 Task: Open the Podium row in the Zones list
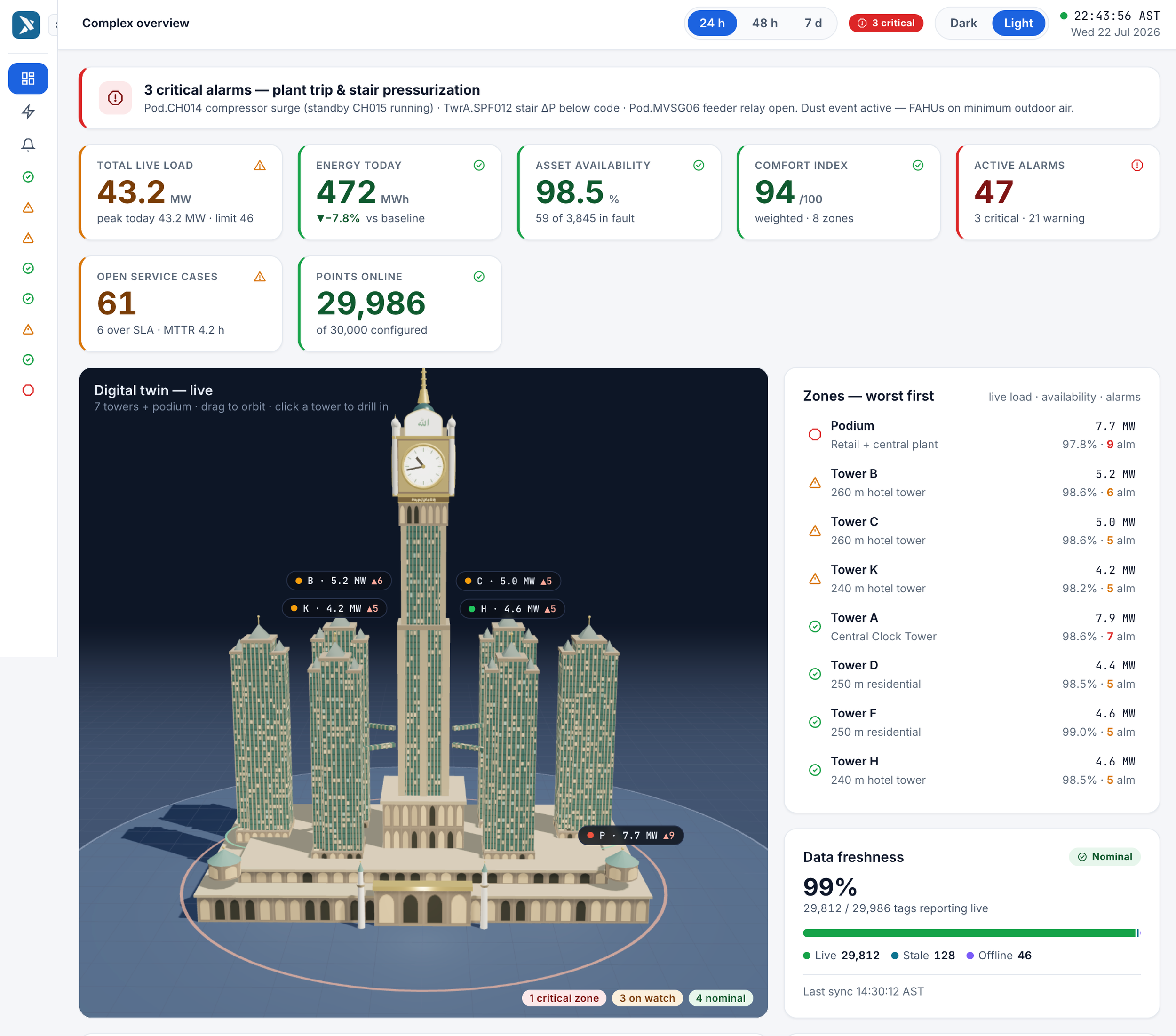tap(972, 435)
